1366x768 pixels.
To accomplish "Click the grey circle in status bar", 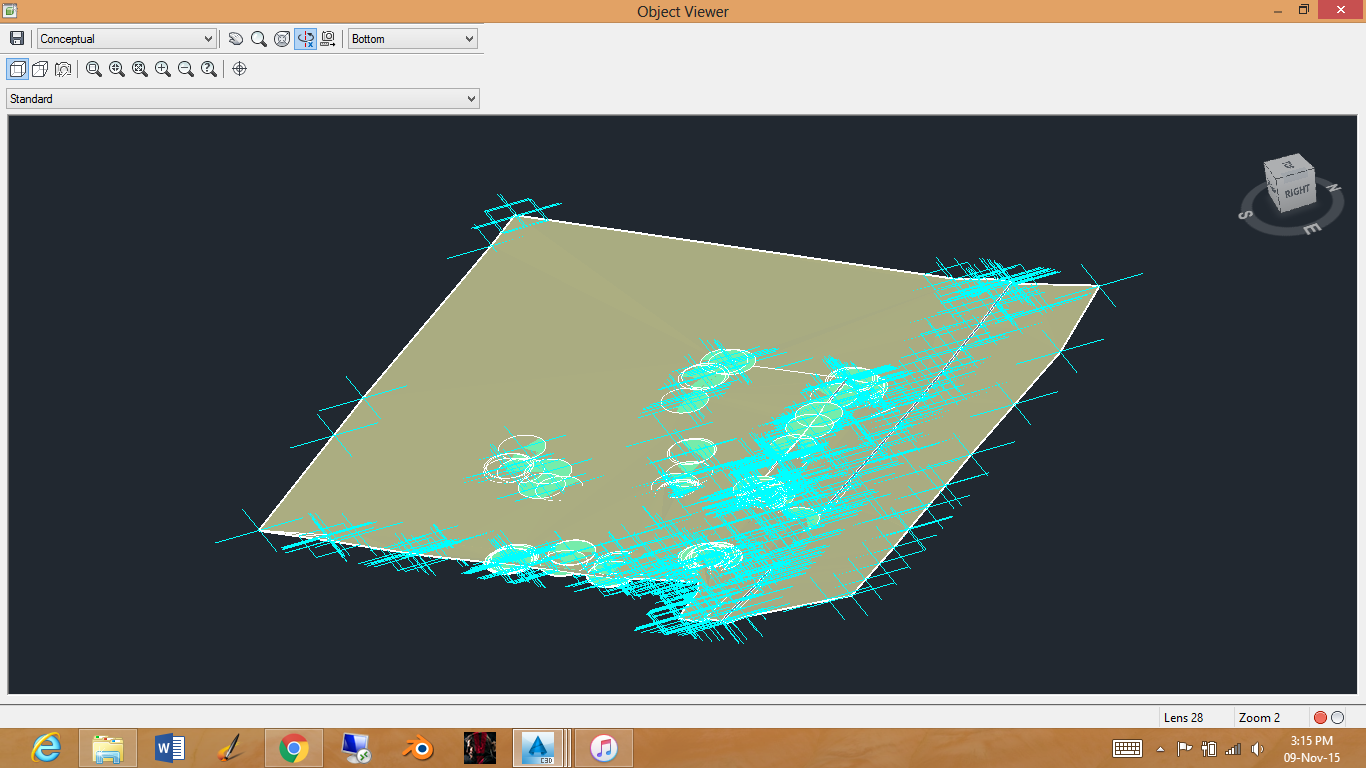I will point(1338,718).
